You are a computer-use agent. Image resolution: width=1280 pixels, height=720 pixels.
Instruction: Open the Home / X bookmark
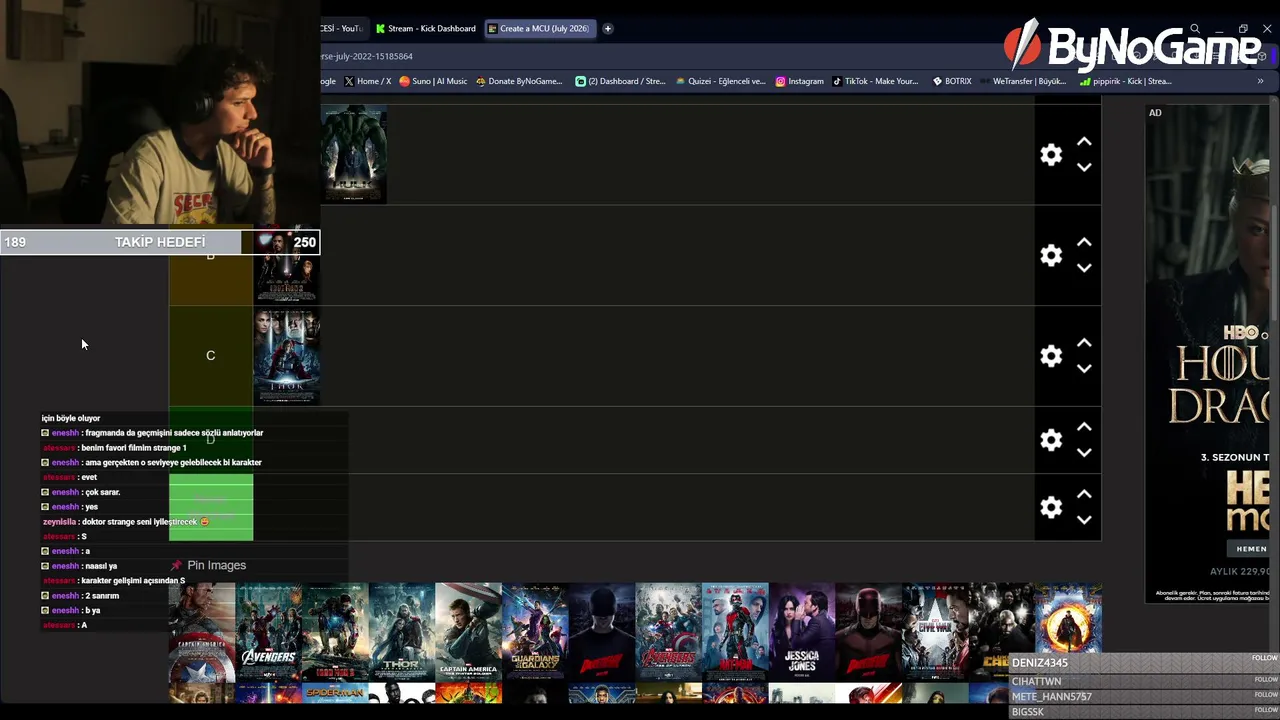pos(368,81)
